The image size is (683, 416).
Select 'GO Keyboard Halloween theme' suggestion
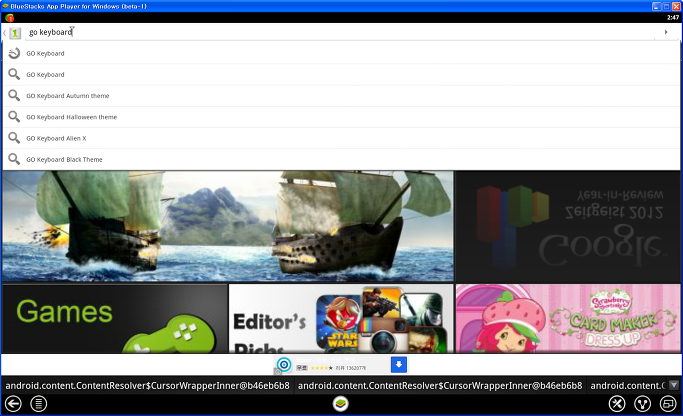342,117
